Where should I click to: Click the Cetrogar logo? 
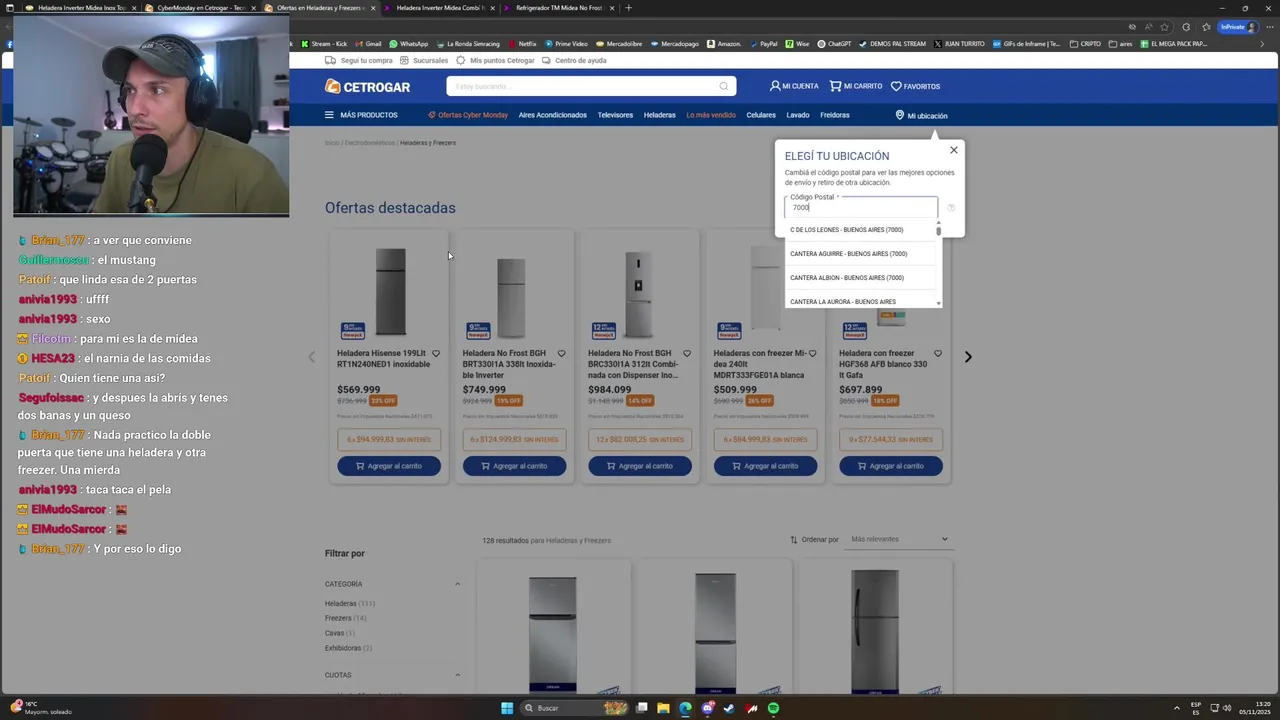coord(367,87)
